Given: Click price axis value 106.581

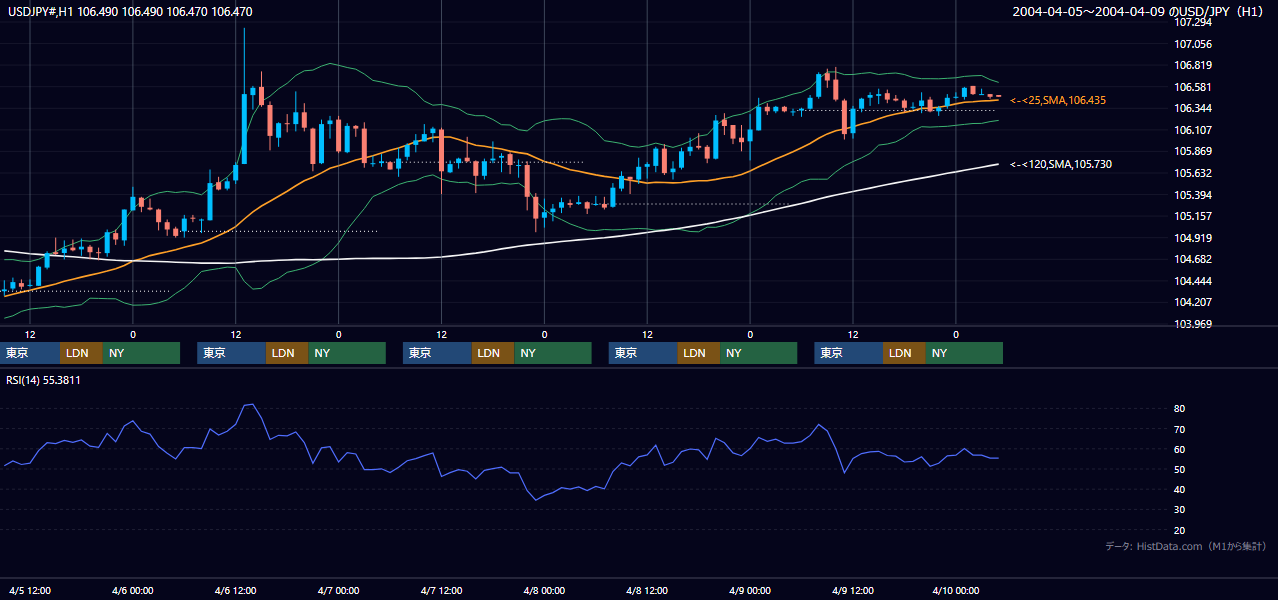Looking at the screenshot, I should coord(1193,87).
